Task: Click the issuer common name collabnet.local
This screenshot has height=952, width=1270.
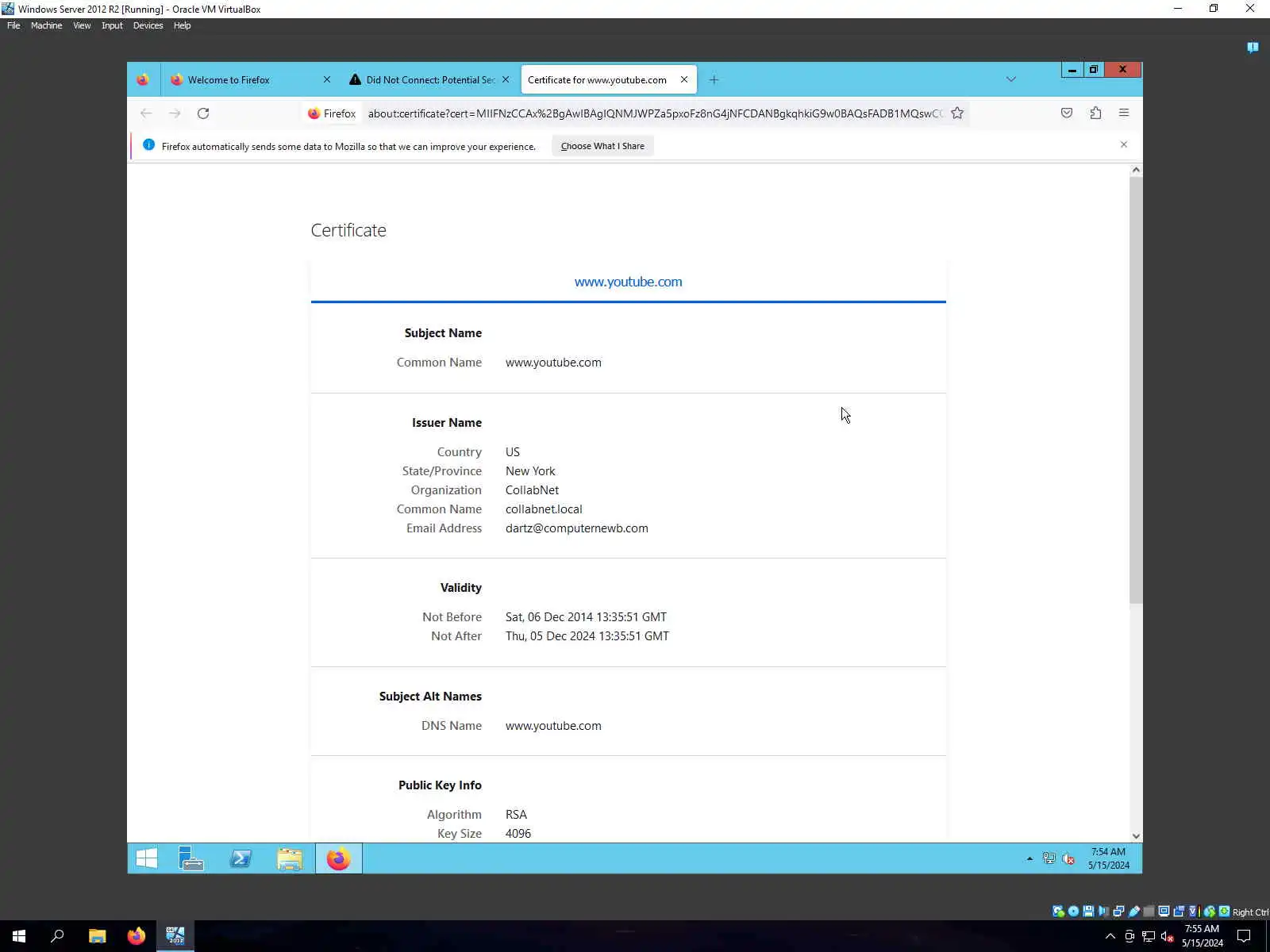Action: tap(544, 509)
